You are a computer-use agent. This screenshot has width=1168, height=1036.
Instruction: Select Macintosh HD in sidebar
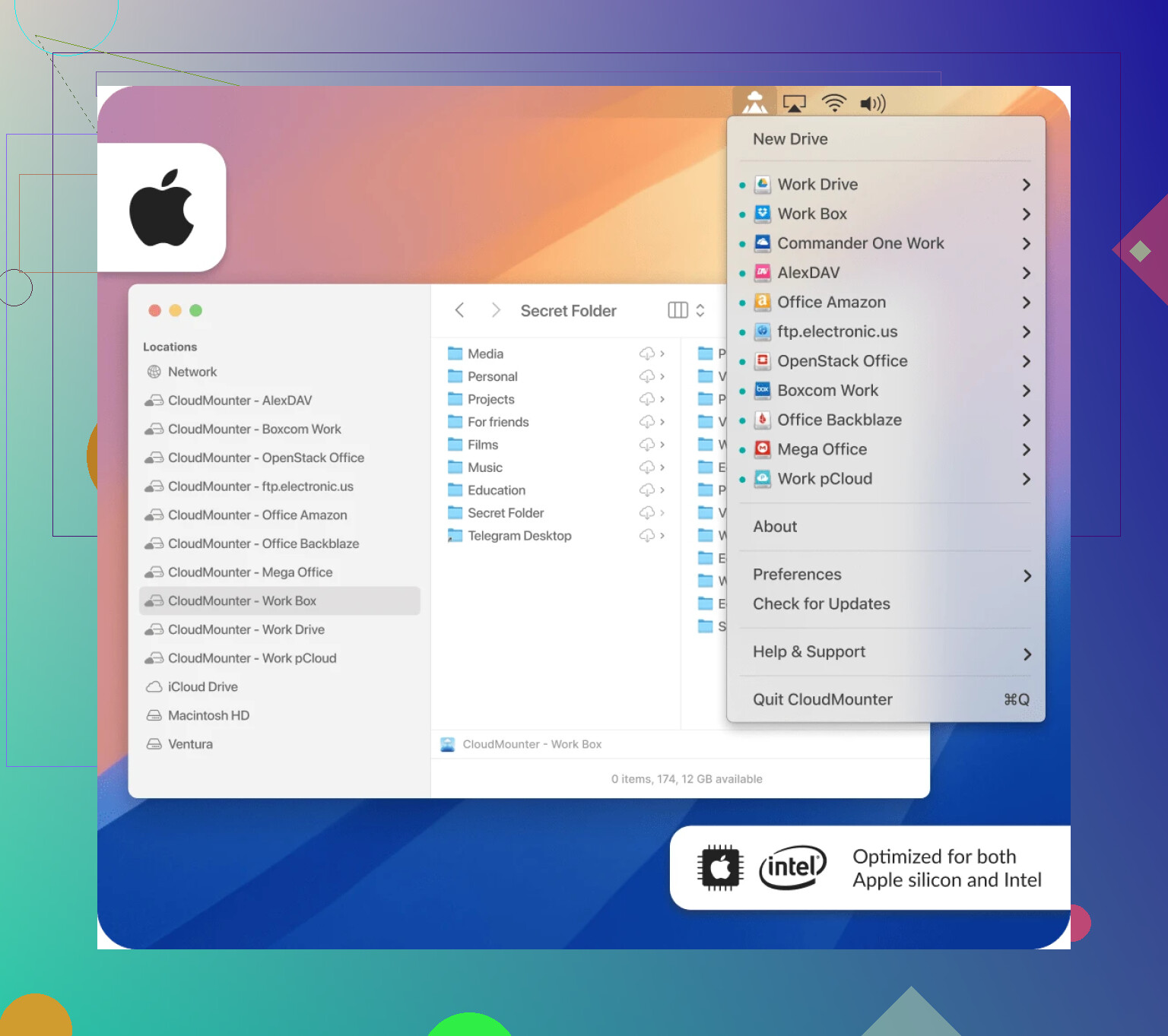click(x=280, y=715)
